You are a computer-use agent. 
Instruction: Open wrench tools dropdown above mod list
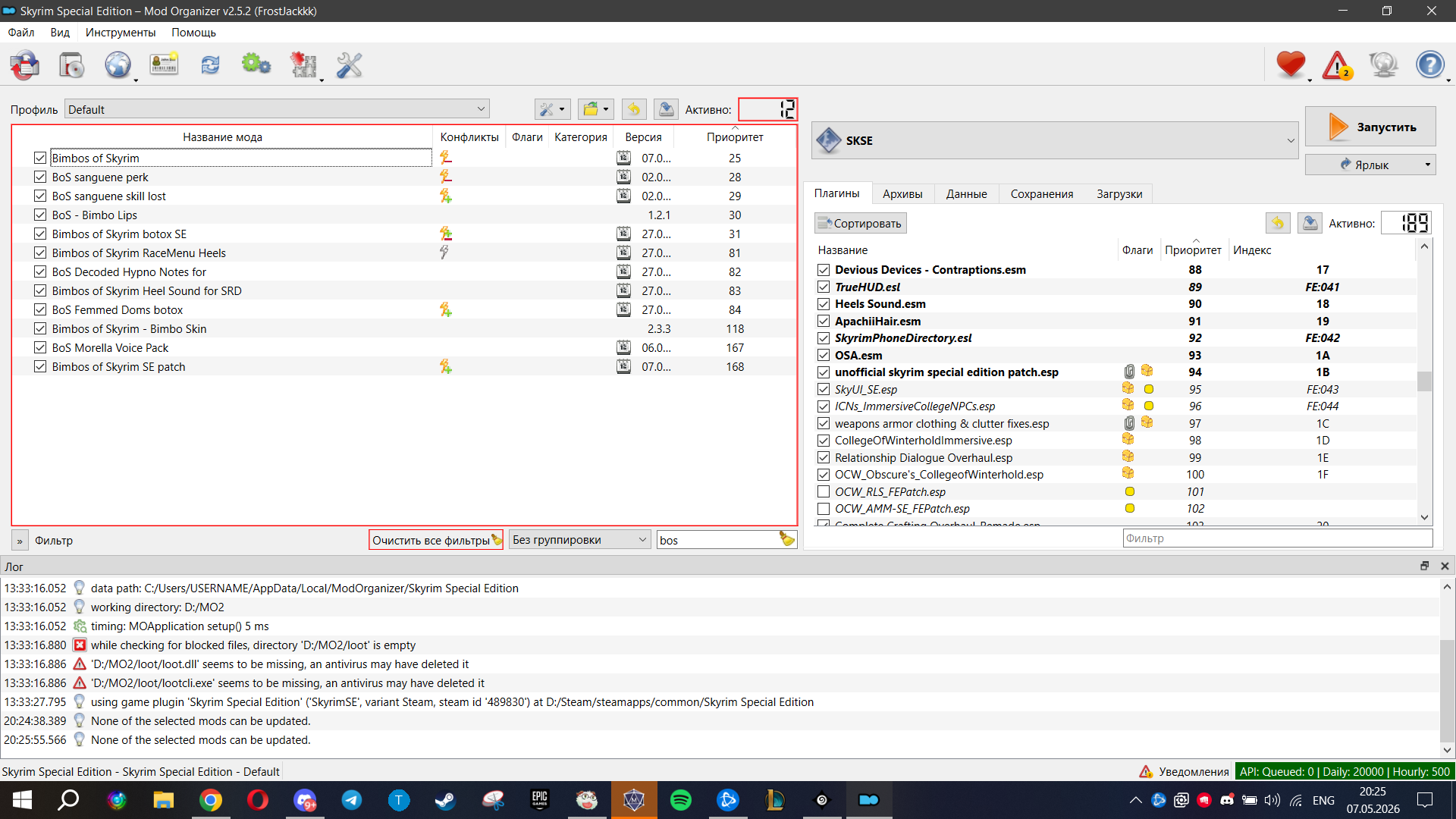tap(551, 109)
